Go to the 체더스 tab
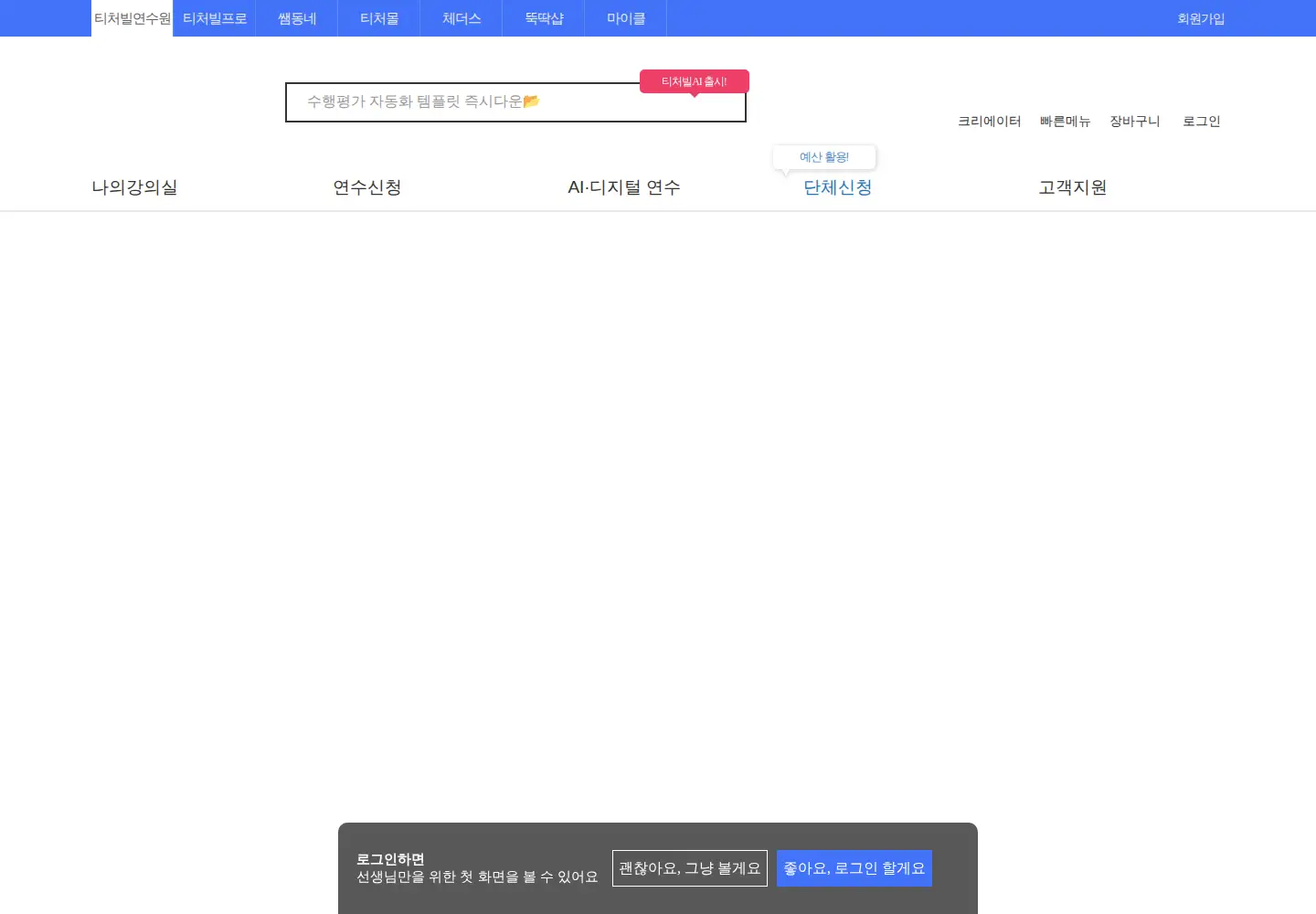This screenshot has width=1316, height=914. [x=462, y=18]
